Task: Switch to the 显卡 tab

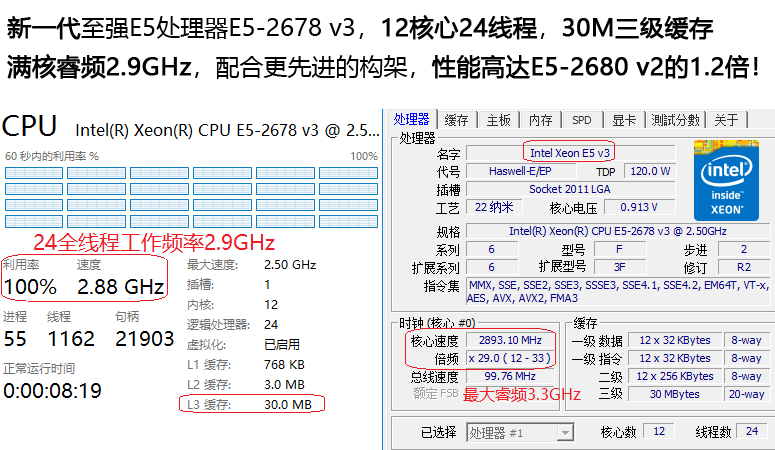Action: point(624,120)
